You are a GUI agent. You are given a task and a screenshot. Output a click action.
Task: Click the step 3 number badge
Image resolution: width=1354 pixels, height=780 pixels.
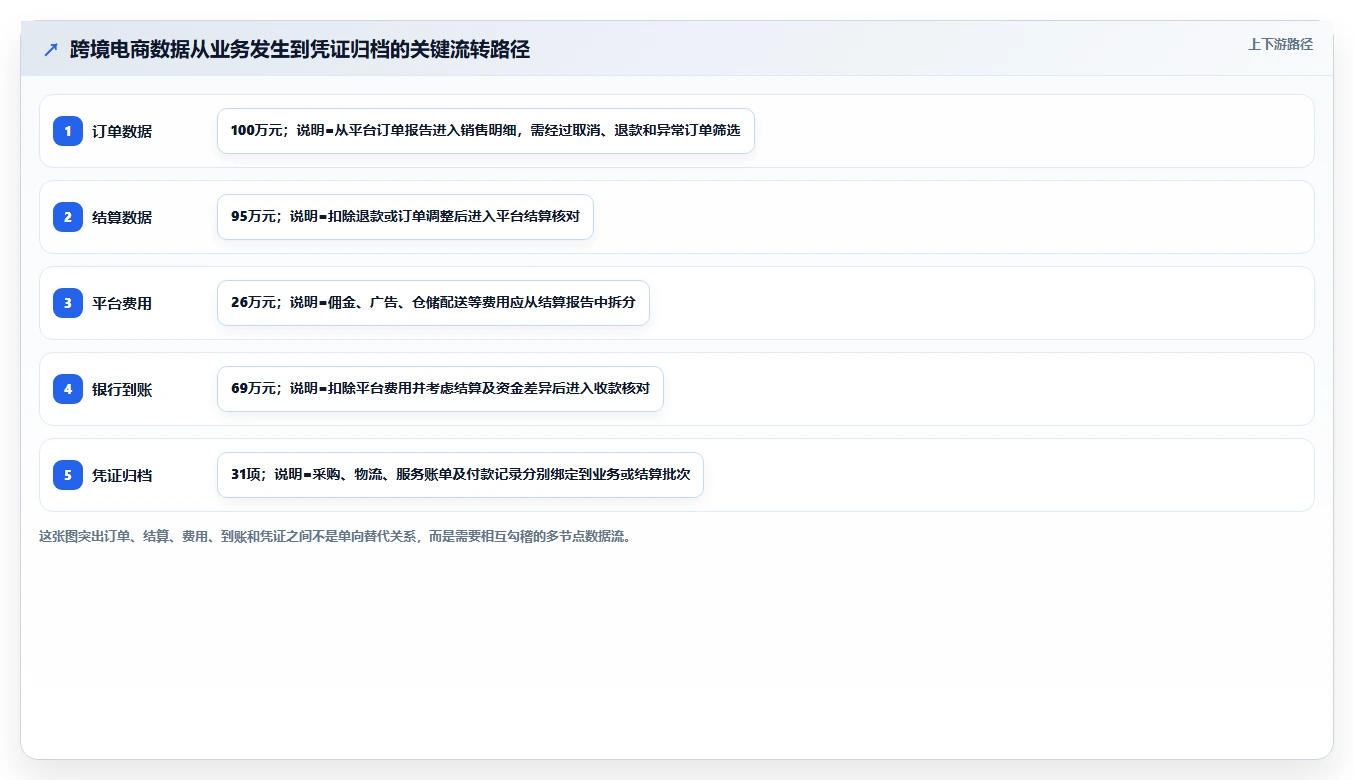coord(68,303)
